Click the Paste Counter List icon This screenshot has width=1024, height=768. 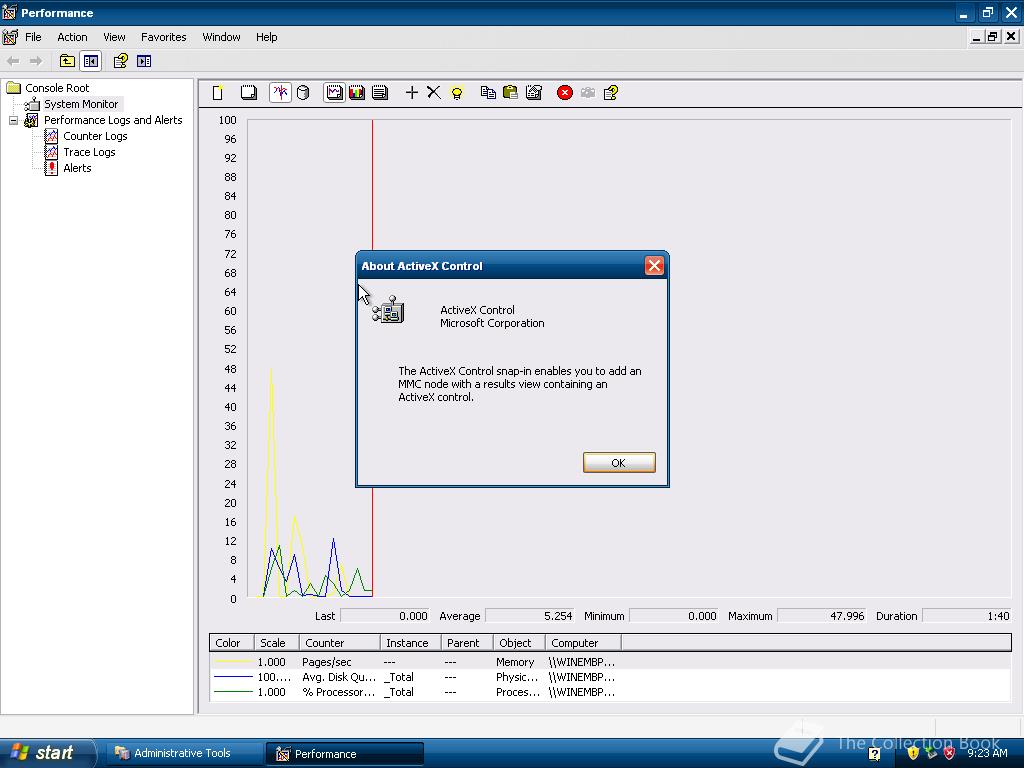tap(511, 93)
